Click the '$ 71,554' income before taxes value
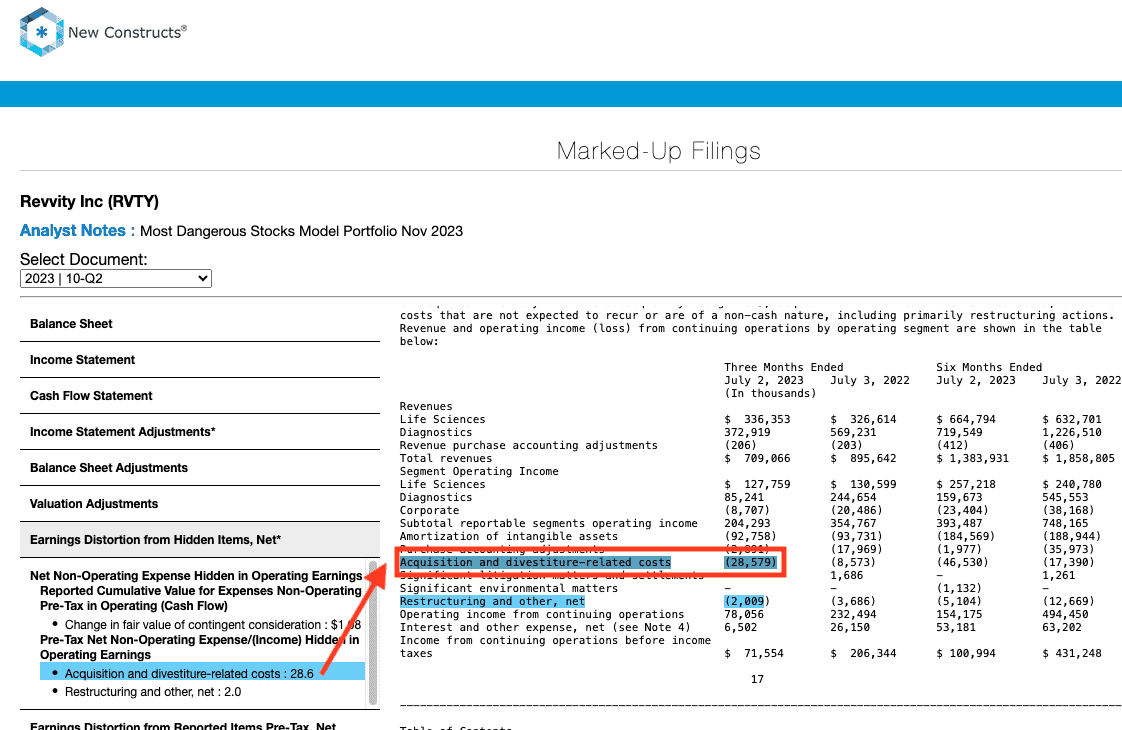The width and height of the screenshot is (1122, 730). (753, 653)
